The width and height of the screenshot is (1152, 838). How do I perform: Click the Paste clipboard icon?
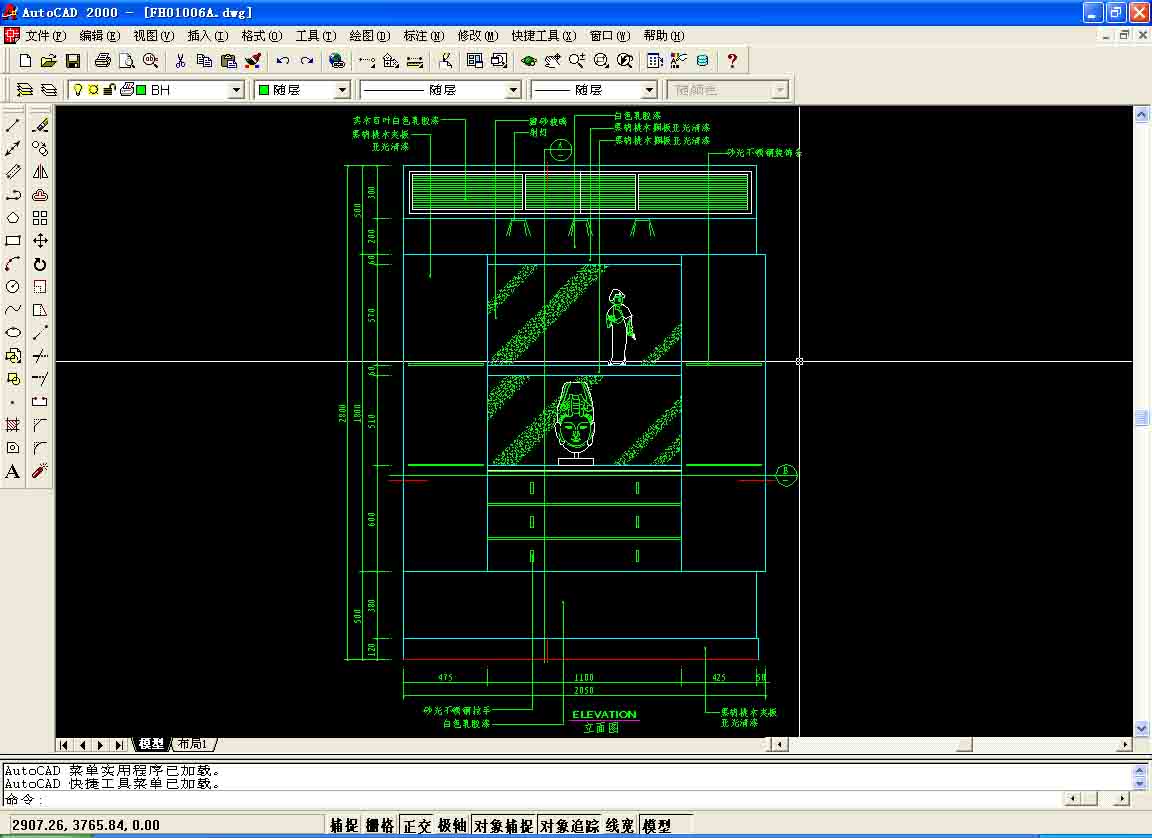(228, 61)
